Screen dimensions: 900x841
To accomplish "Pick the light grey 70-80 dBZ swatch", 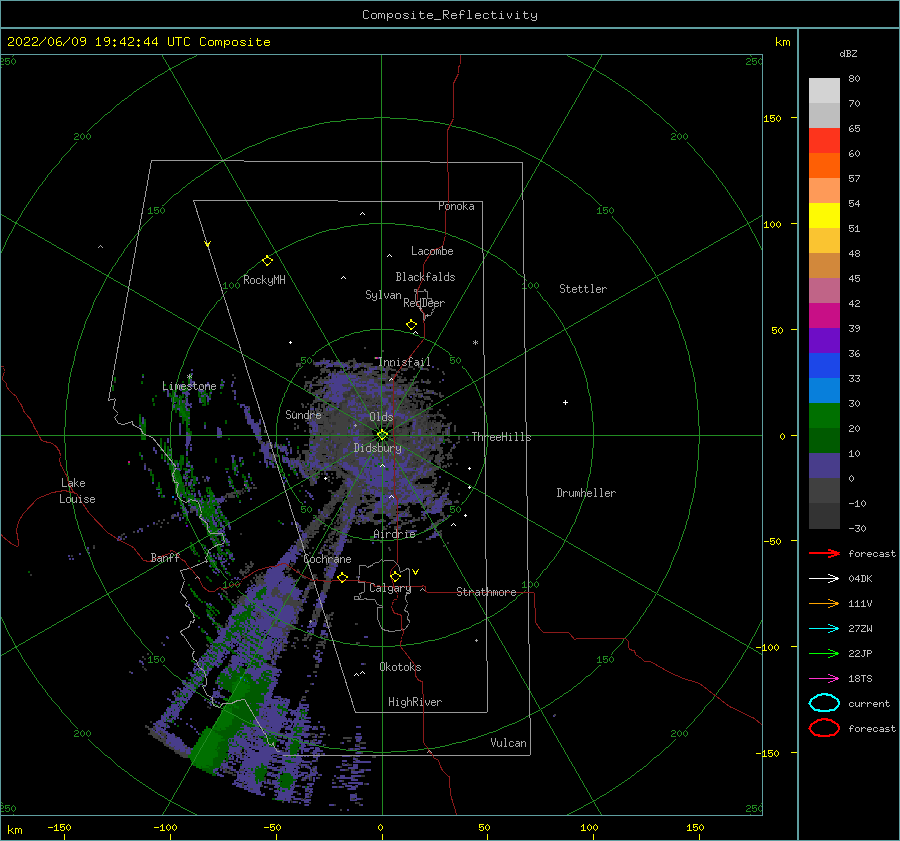I will pyautogui.click(x=824, y=91).
